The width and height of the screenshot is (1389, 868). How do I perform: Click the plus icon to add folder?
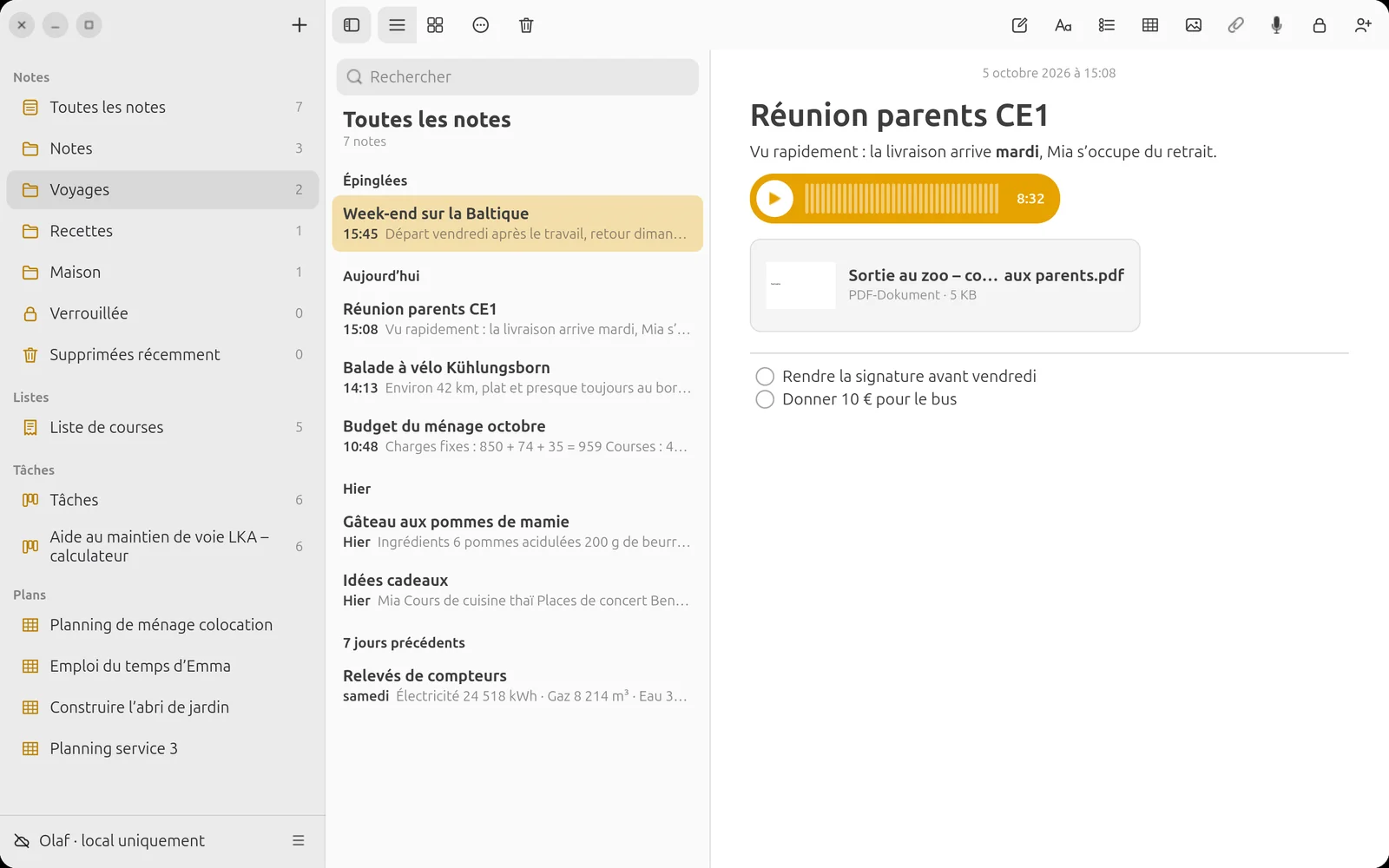(x=300, y=25)
